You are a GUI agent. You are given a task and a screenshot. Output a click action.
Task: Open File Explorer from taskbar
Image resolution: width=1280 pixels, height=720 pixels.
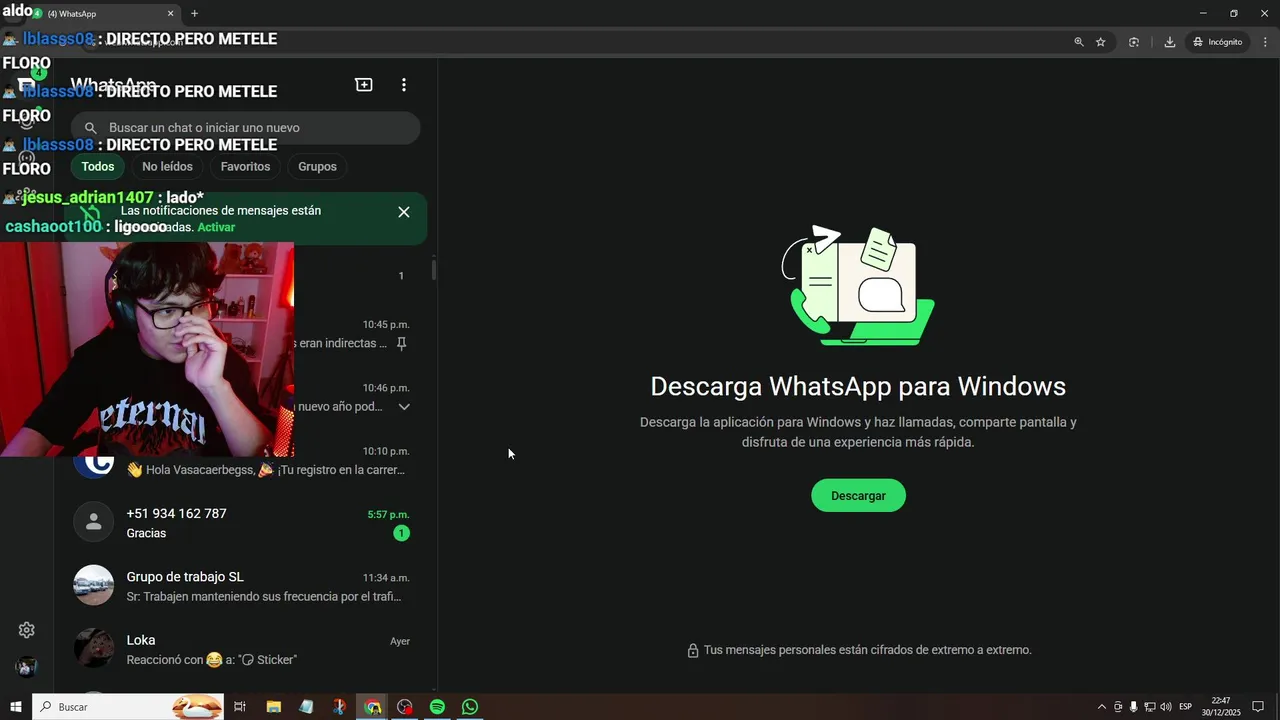pyautogui.click(x=273, y=707)
